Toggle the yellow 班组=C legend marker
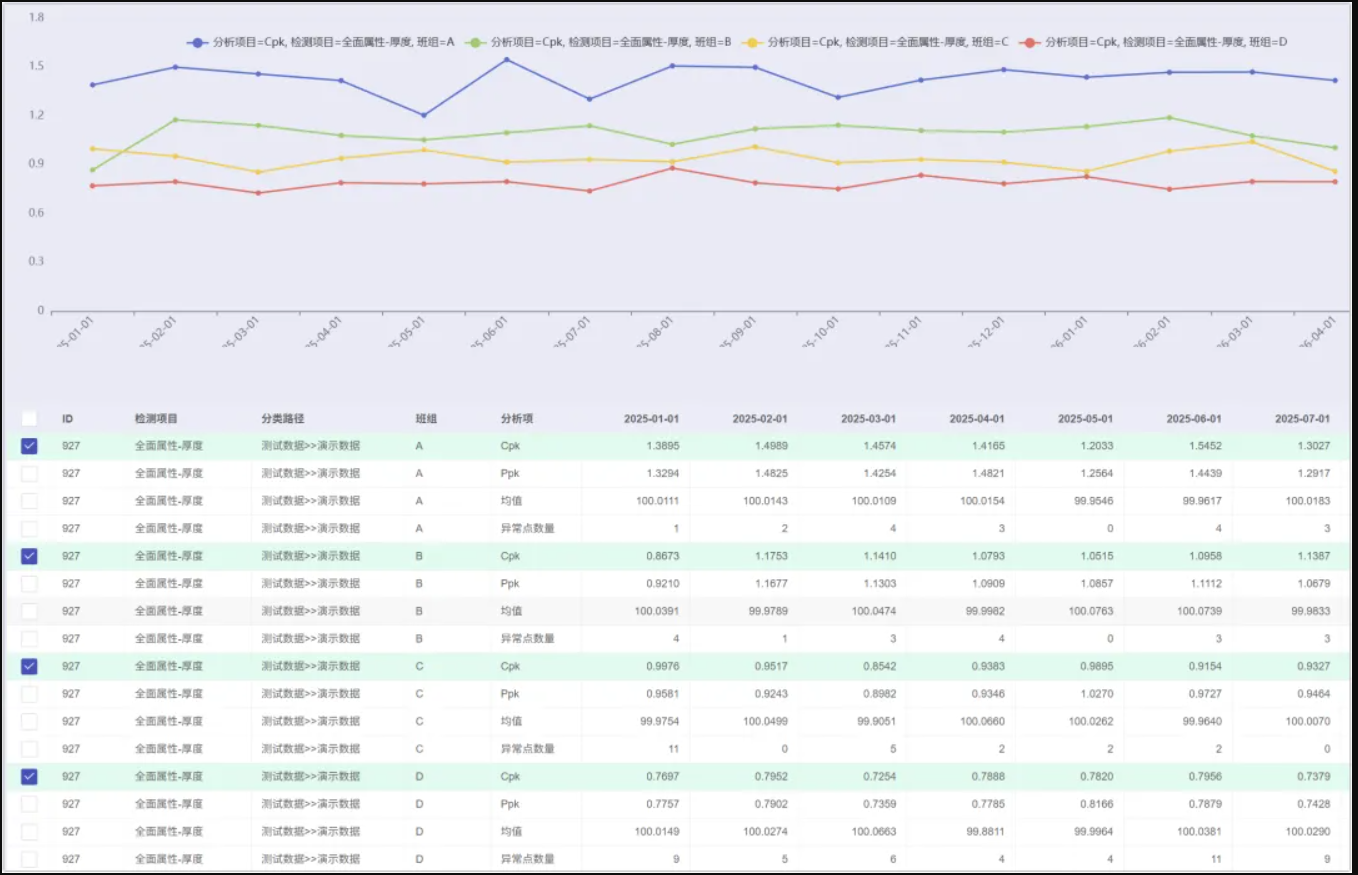This screenshot has width=1358, height=875. [752, 42]
